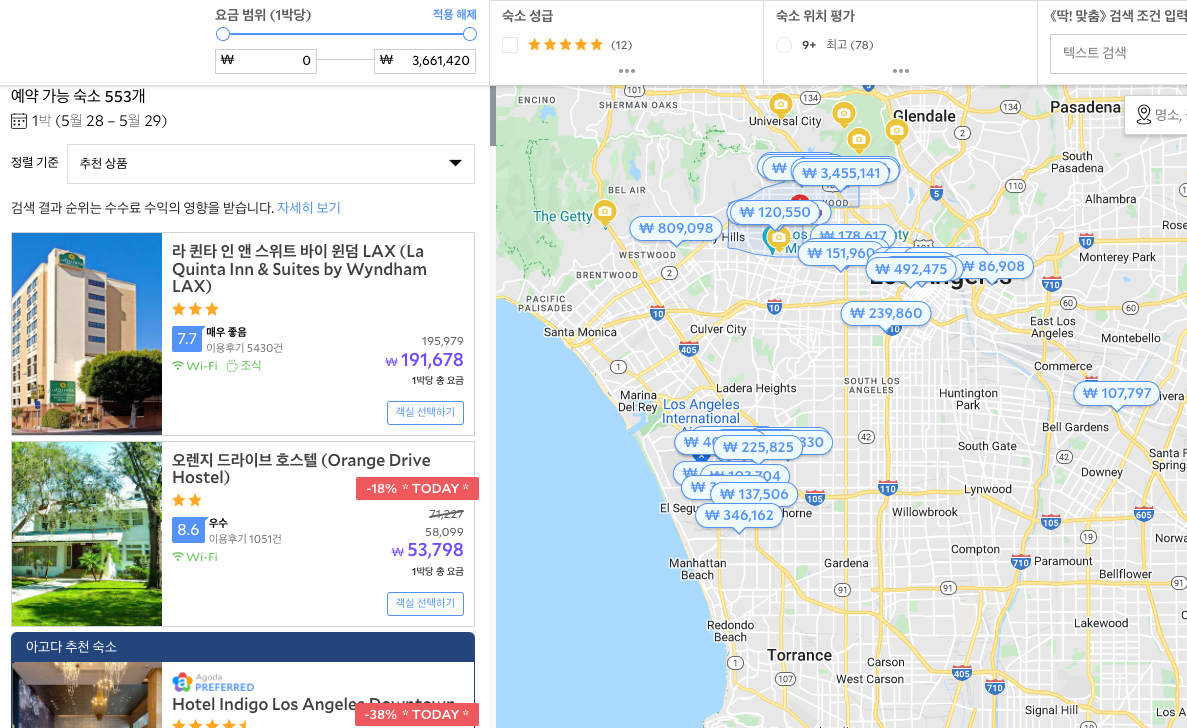Click the 1박 (5월 28 – 5월 29) date text
Viewport: 1187px width, 728px height.
pyautogui.click(x=99, y=121)
